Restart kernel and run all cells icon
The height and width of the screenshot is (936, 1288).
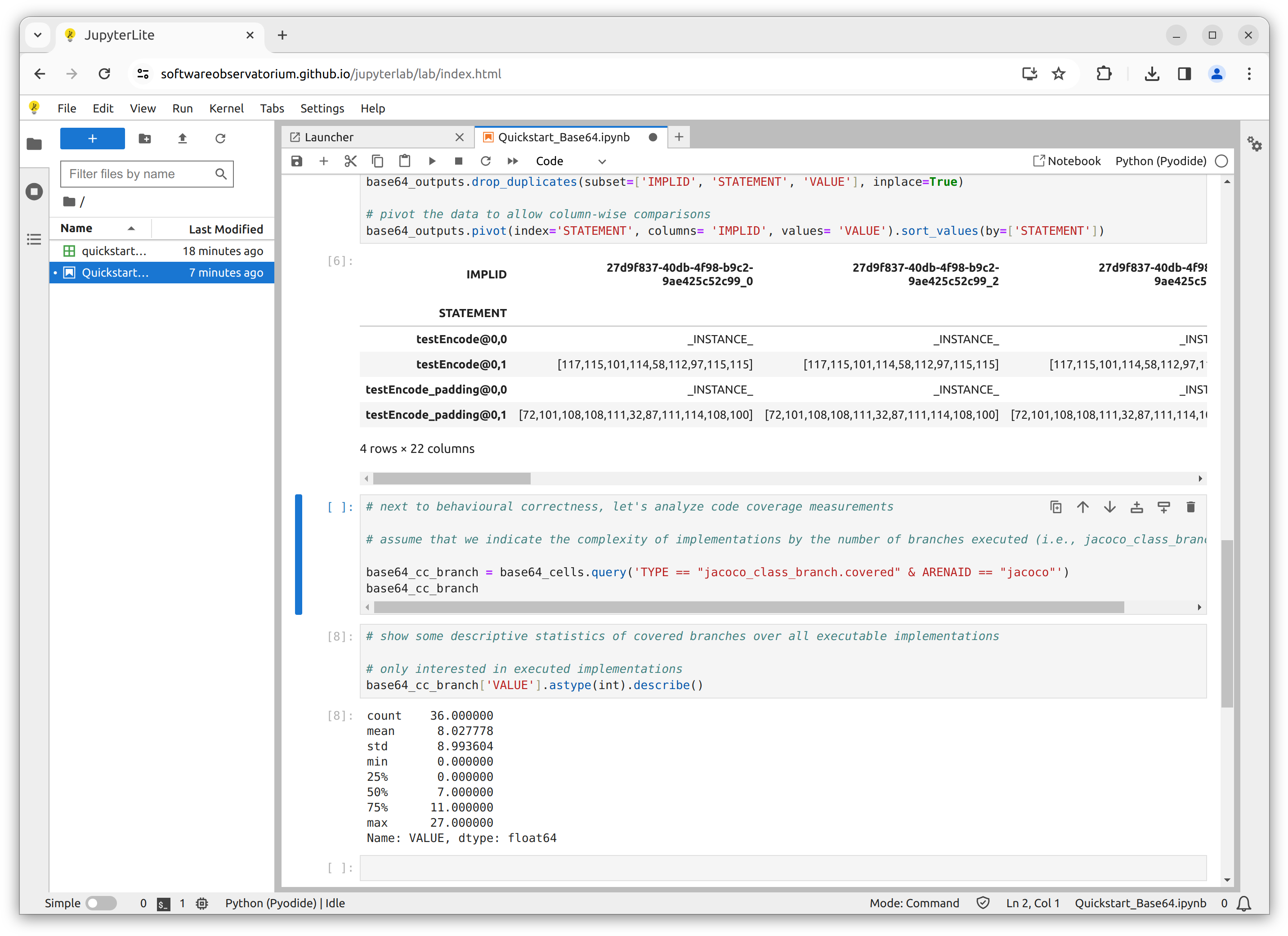(x=512, y=161)
